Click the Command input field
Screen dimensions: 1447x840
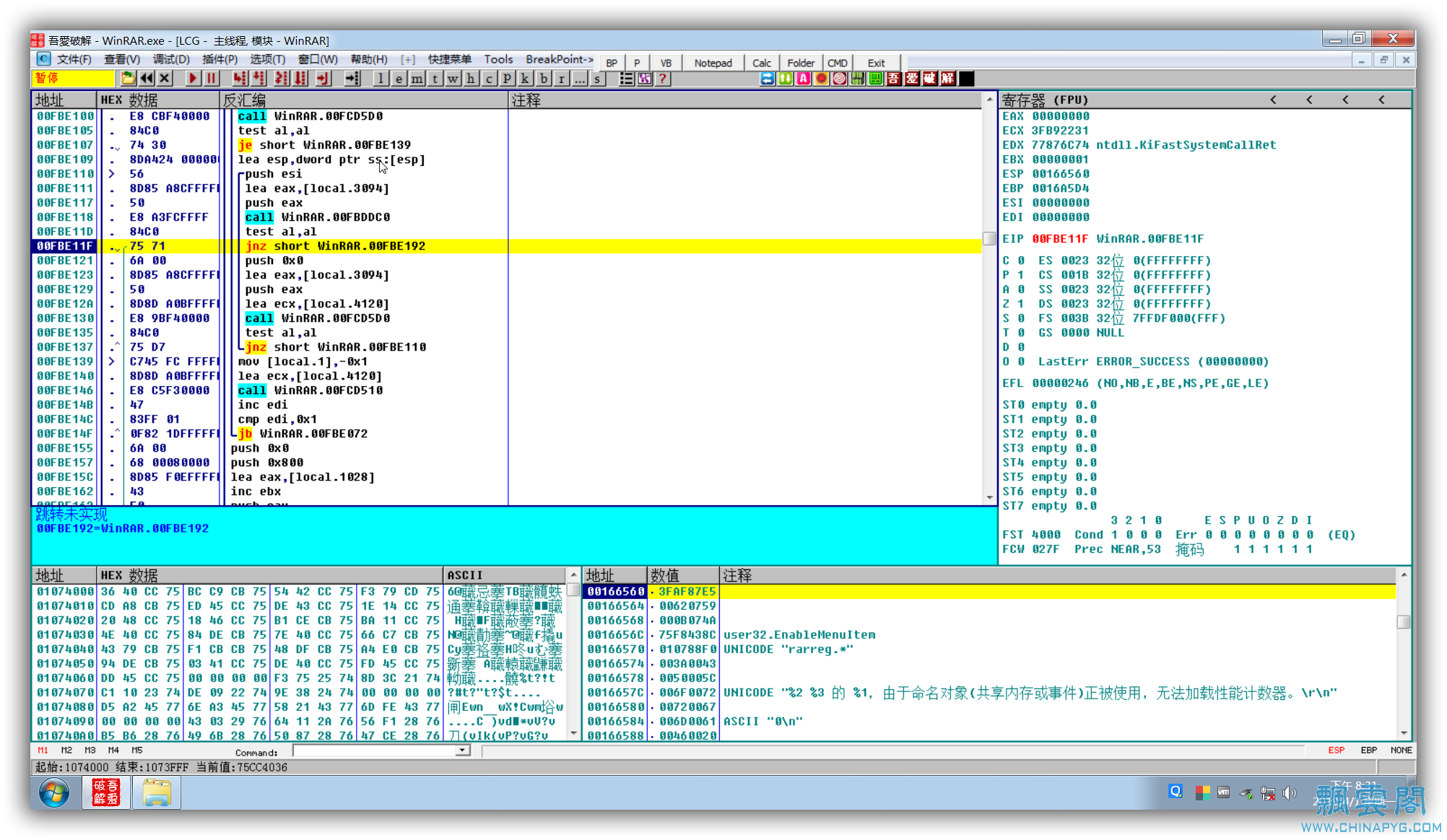[375, 751]
